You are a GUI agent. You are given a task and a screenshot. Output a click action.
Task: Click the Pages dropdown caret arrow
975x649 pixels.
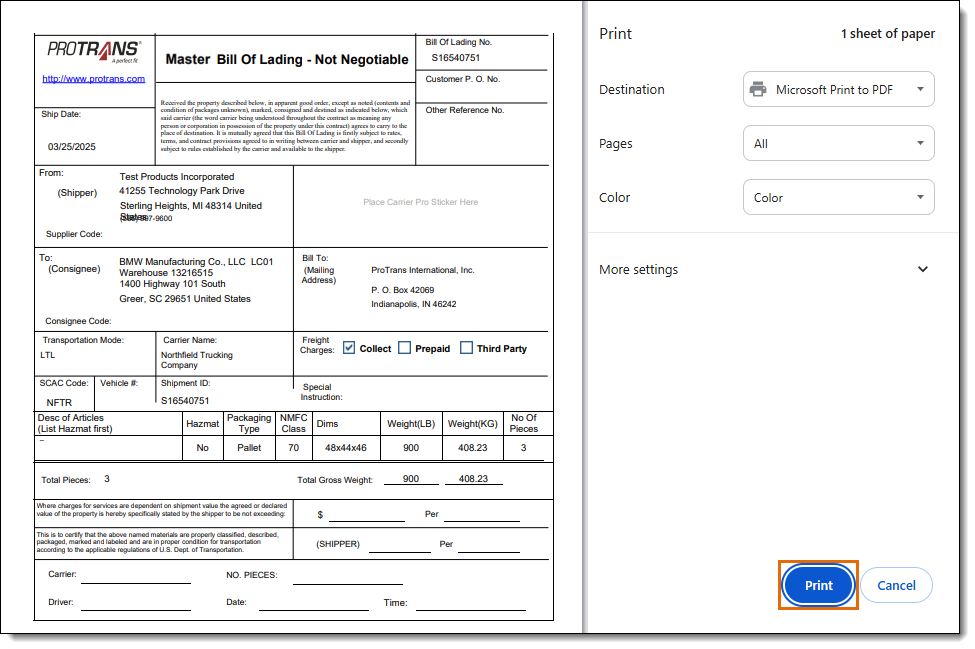pos(920,144)
